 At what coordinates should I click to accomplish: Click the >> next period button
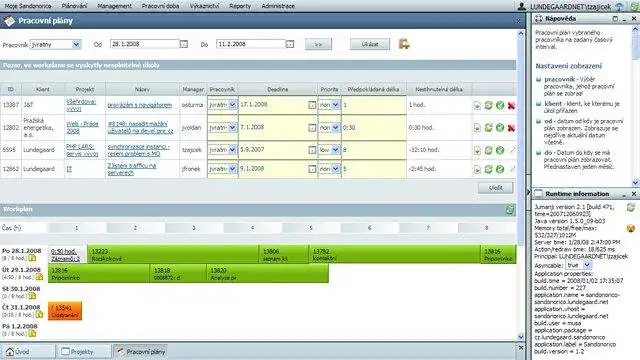pos(318,44)
